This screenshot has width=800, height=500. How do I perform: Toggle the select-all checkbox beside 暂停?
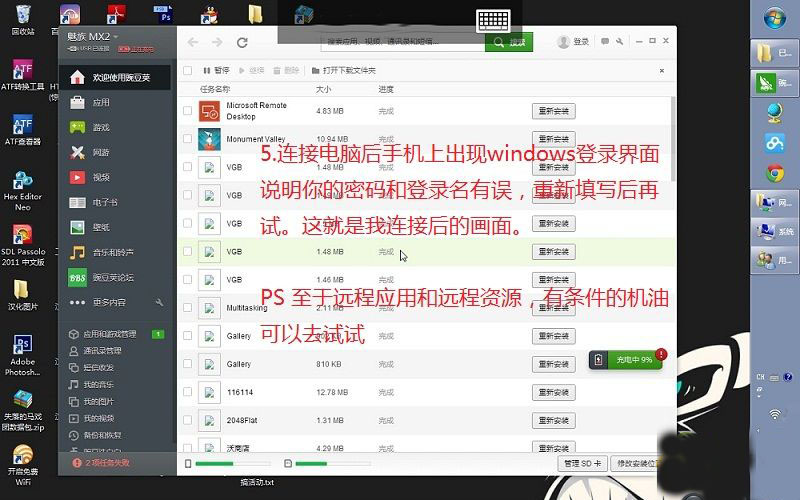(188, 70)
